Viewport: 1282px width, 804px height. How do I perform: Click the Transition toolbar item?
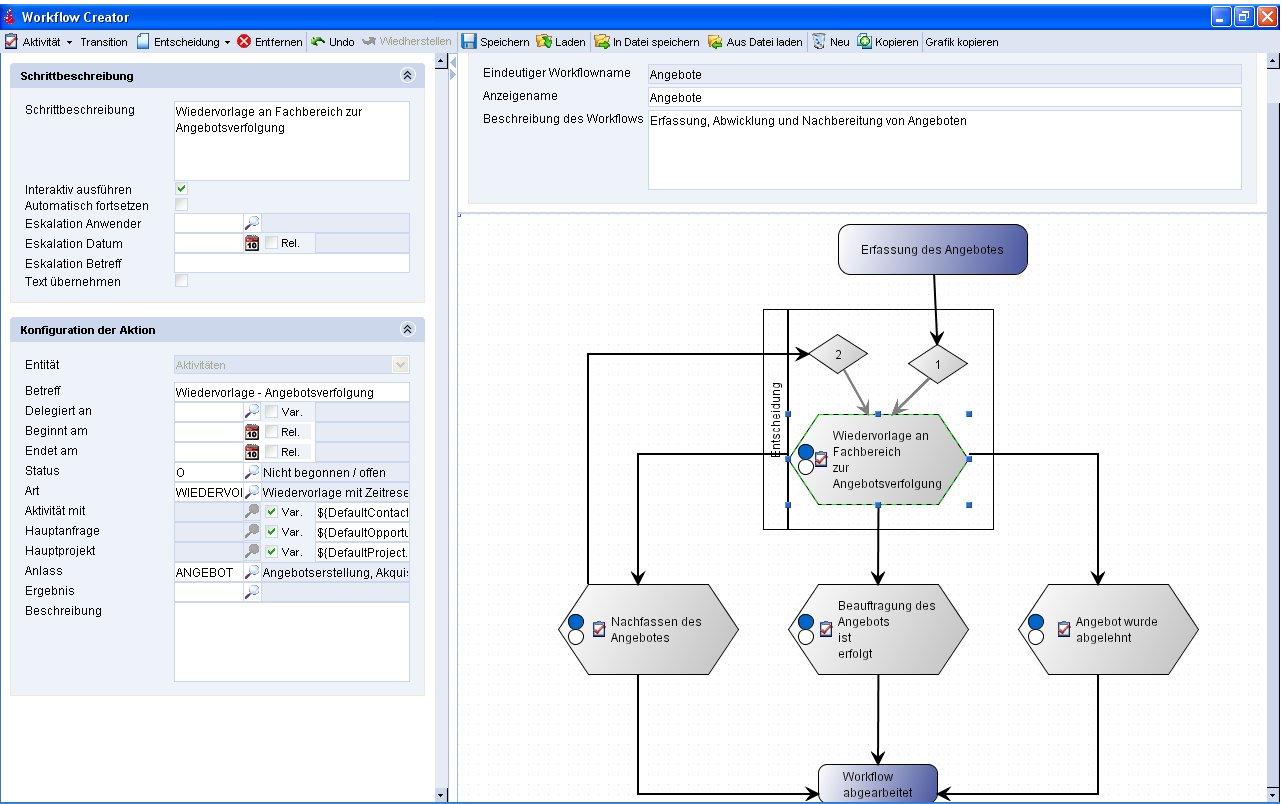click(x=104, y=42)
